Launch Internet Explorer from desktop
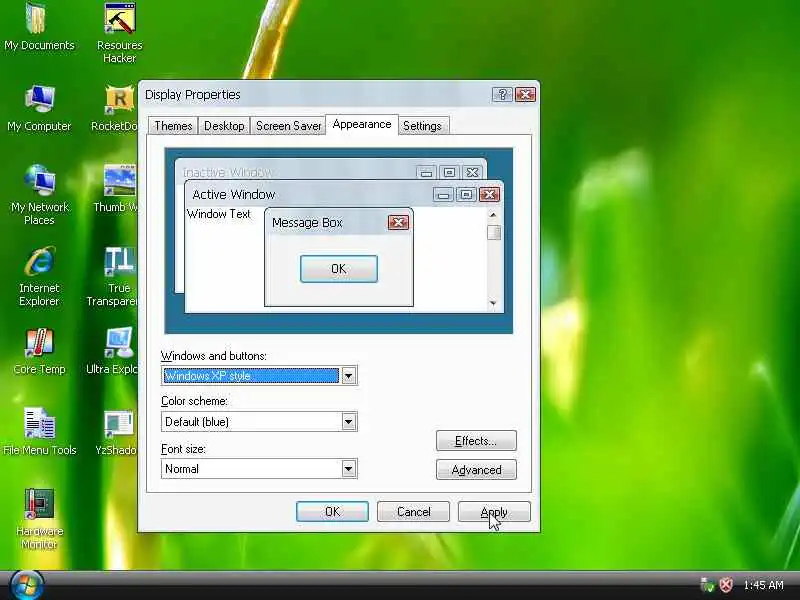 coord(39,276)
